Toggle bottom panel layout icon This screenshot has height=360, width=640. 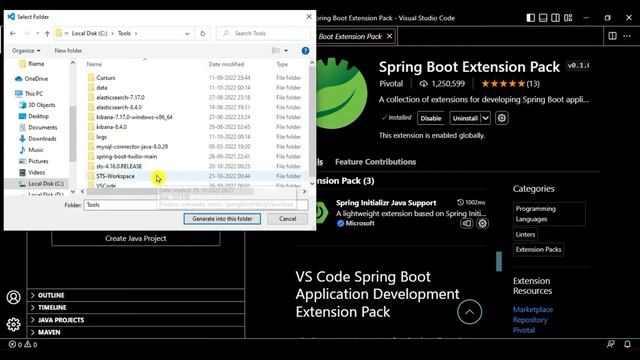point(543,18)
